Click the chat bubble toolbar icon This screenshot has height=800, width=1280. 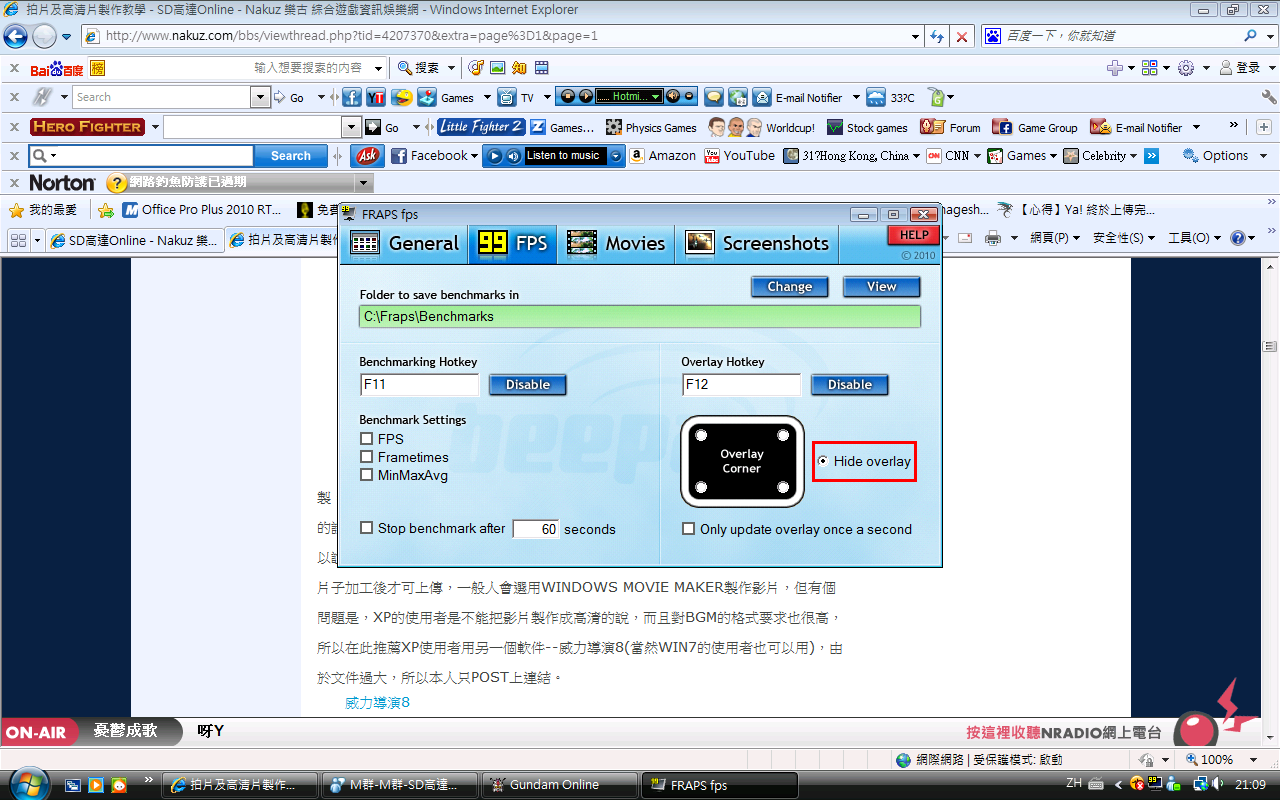(713, 97)
